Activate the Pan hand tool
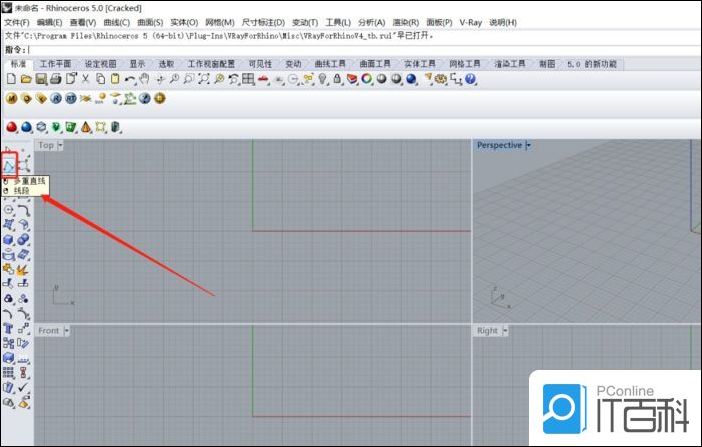This screenshot has height=447, width=702. pos(144,79)
